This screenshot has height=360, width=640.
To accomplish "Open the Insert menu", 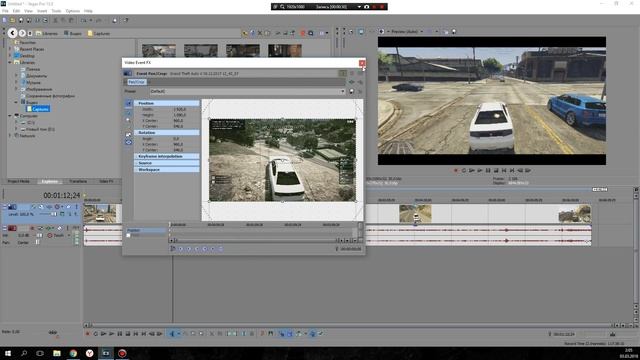I will point(42,11).
